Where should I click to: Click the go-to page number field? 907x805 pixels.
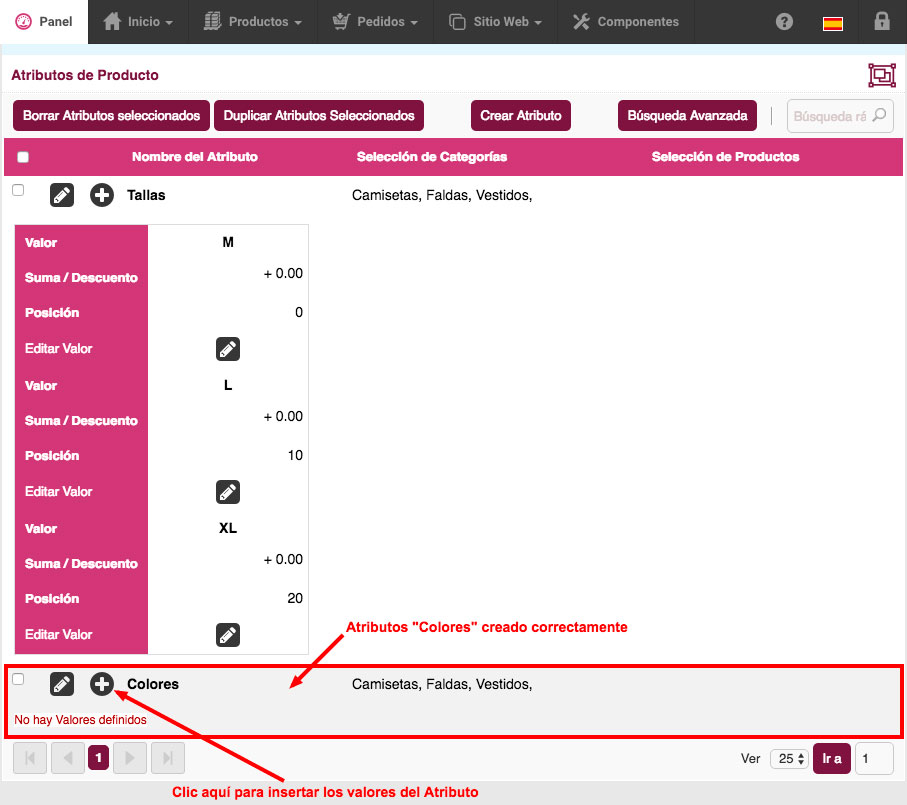[x=874, y=758]
